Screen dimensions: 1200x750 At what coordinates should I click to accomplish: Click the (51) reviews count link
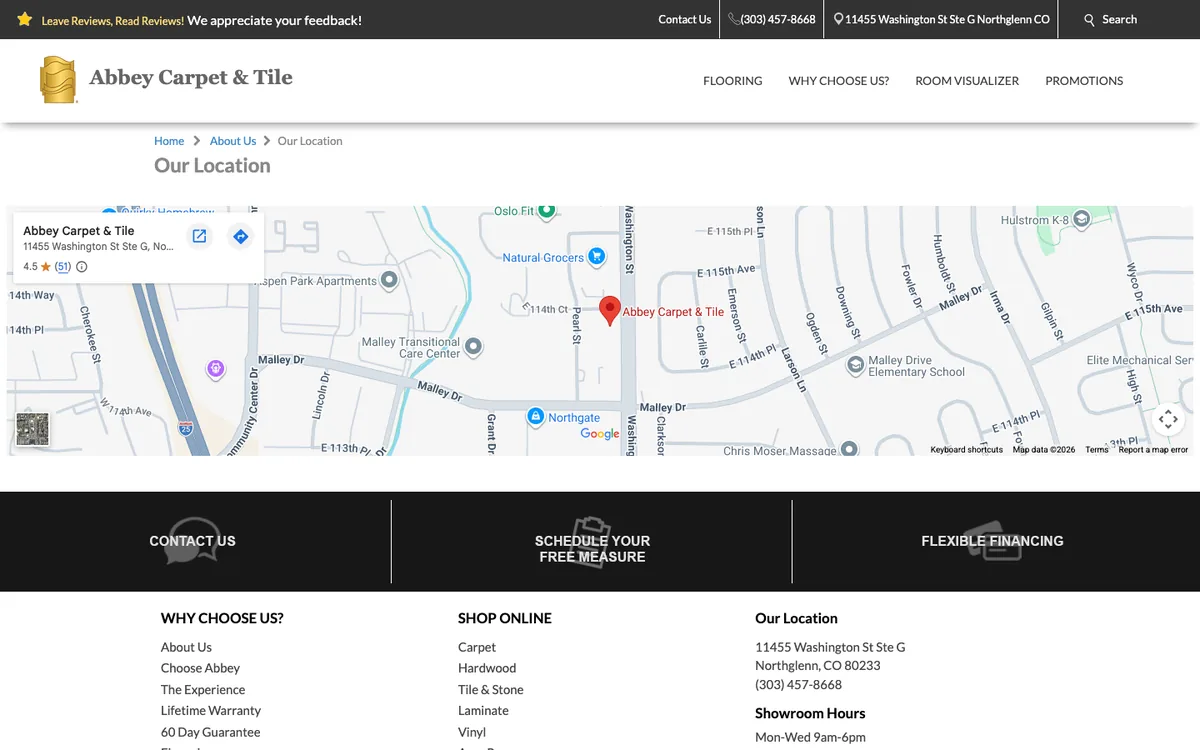pyautogui.click(x=63, y=267)
